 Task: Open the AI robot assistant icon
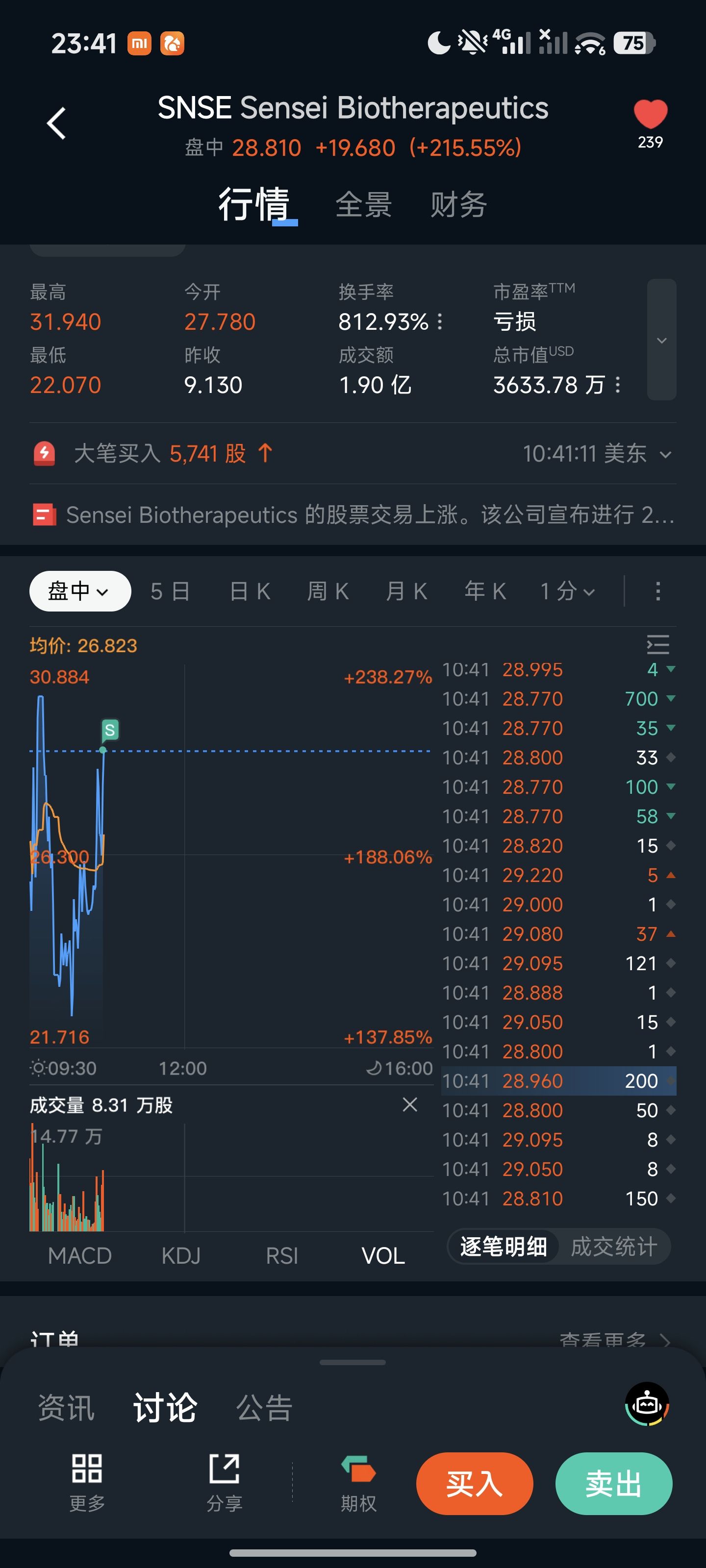pyautogui.click(x=646, y=1404)
